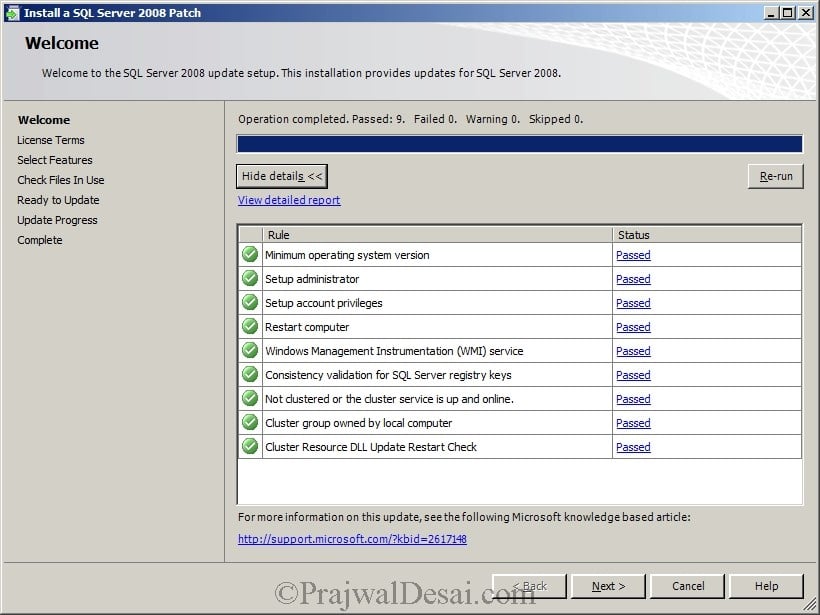
Task: Open Passed status for Minimum operating system version
Action: pos(633,255)
